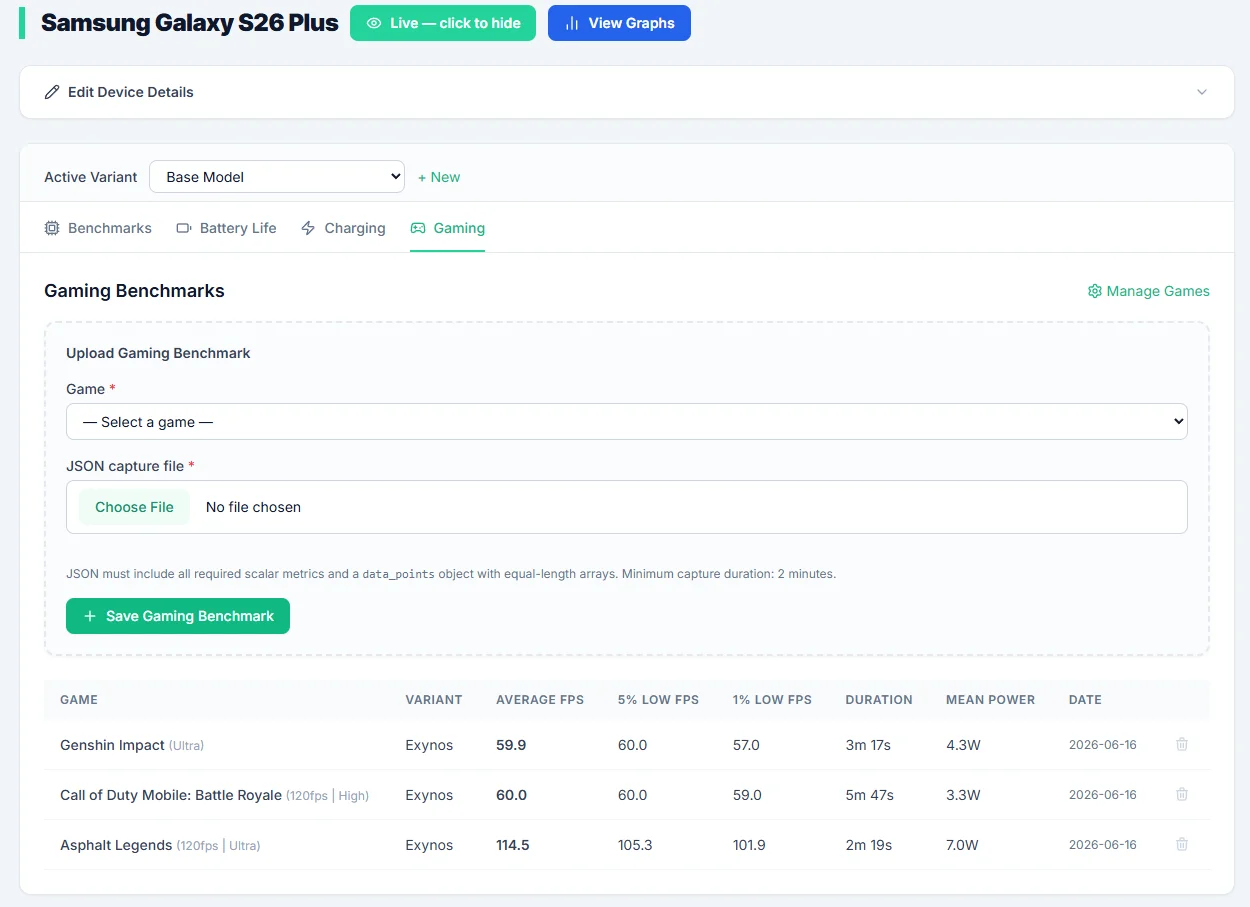Click the 4.3W mean power value
The width and height of the screenshot is (1250, 907).
tap(963, 745)
